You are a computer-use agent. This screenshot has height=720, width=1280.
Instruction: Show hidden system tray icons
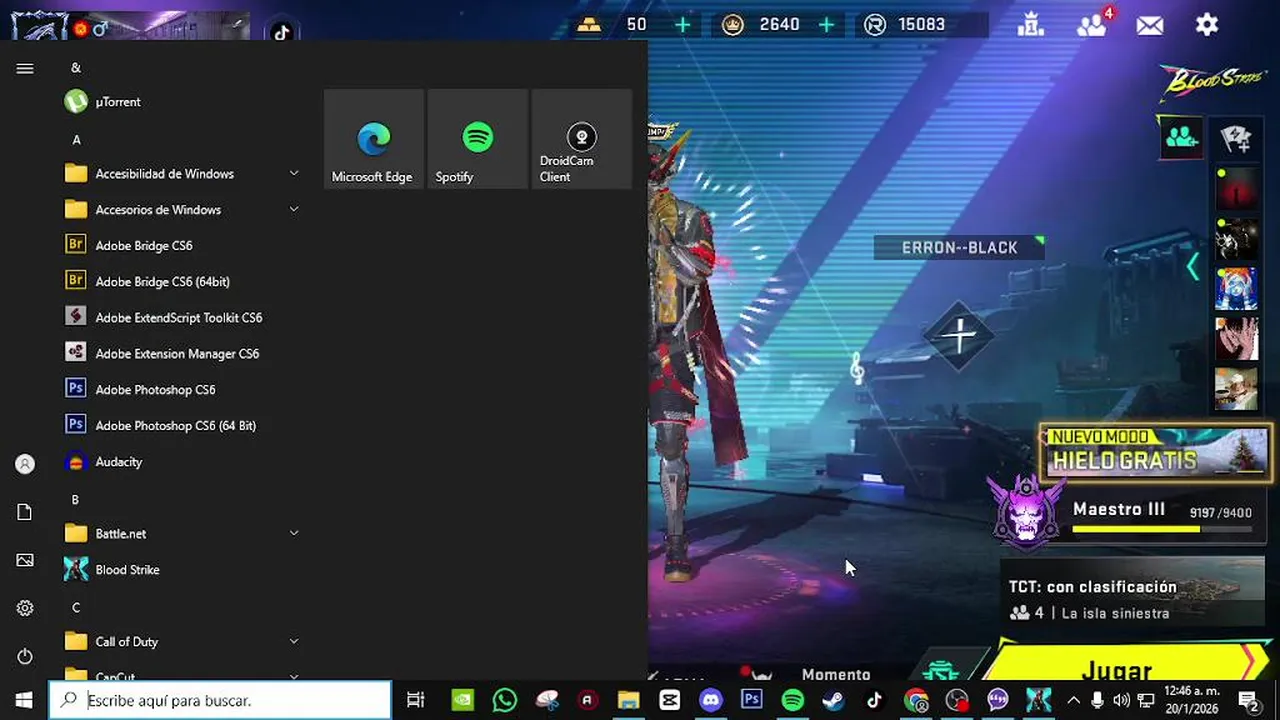click(1073, 700)
